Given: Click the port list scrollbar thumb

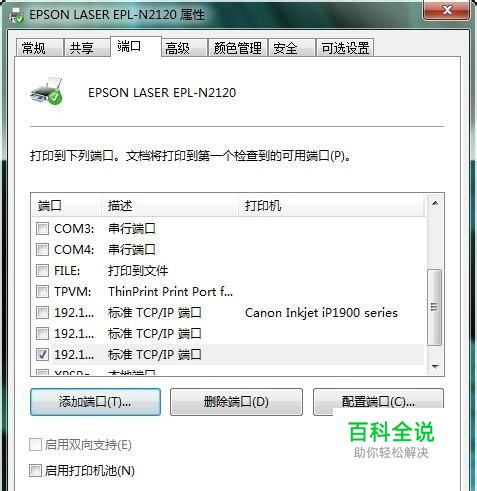Looking at the screenshot, I should pos(434,307).
